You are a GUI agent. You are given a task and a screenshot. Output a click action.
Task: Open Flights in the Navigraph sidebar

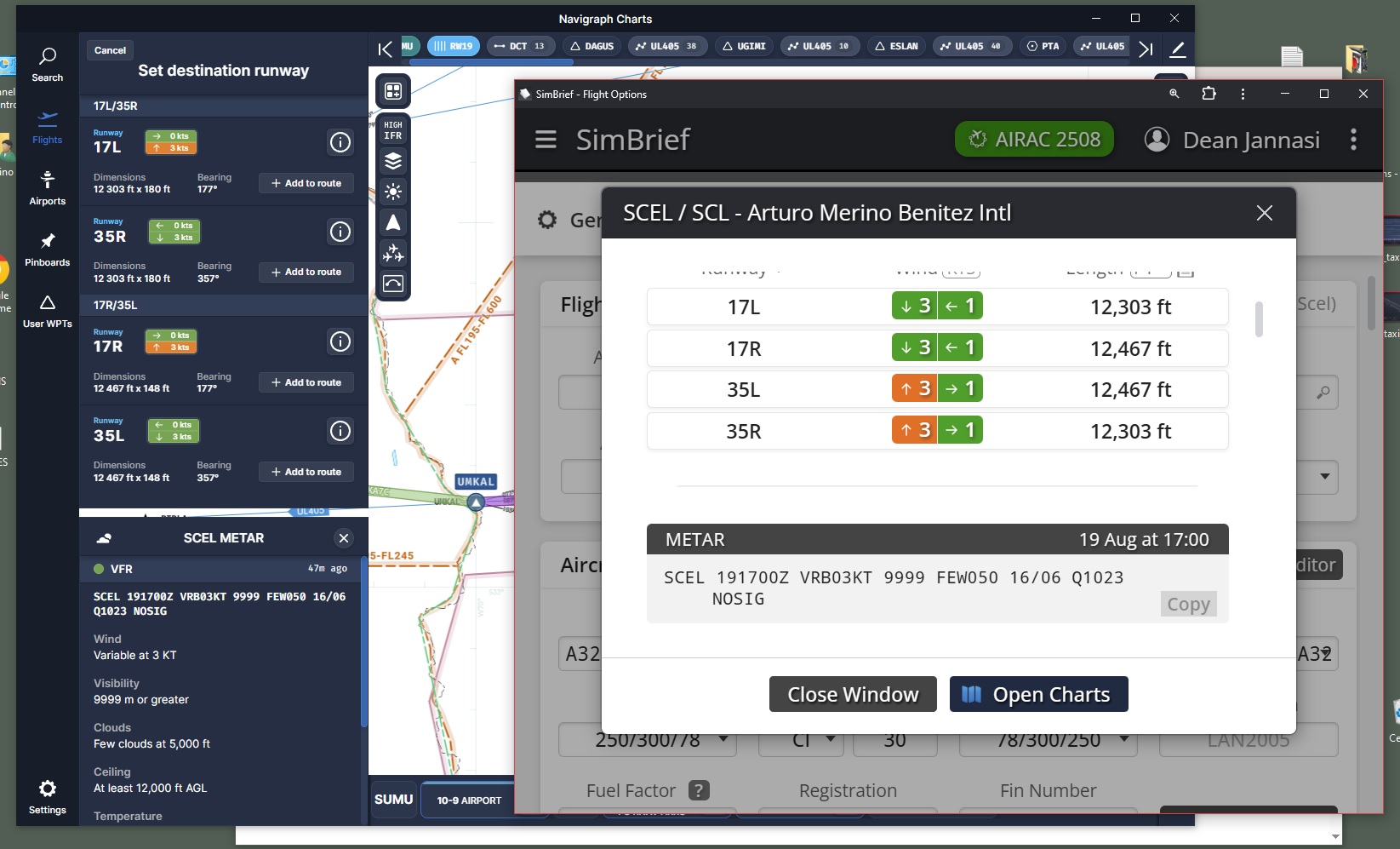pos(48,127)
